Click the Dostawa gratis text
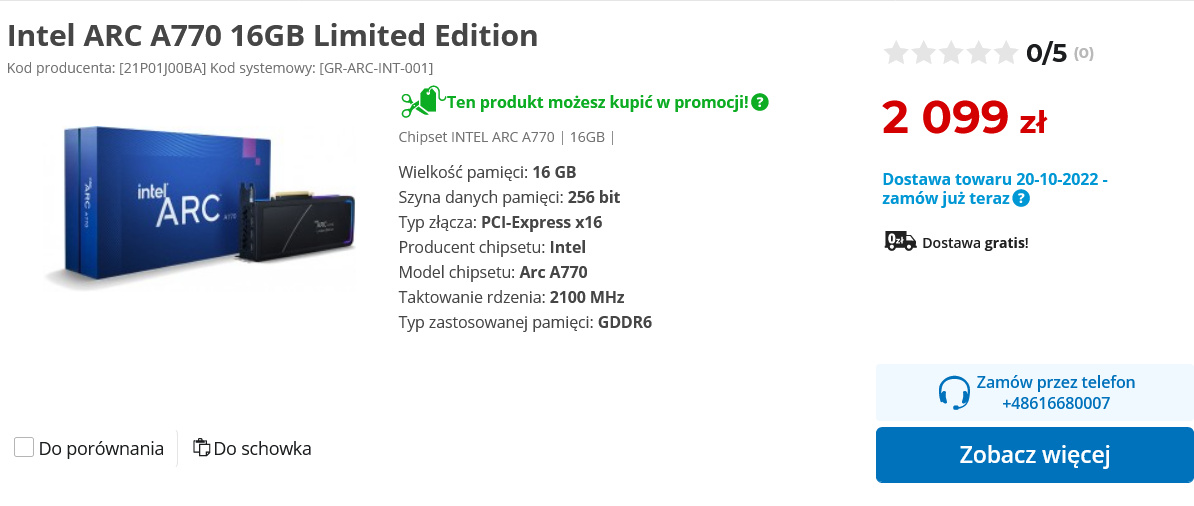Image resolution: width=1194 pixels, height=506 pixels. 974,242
